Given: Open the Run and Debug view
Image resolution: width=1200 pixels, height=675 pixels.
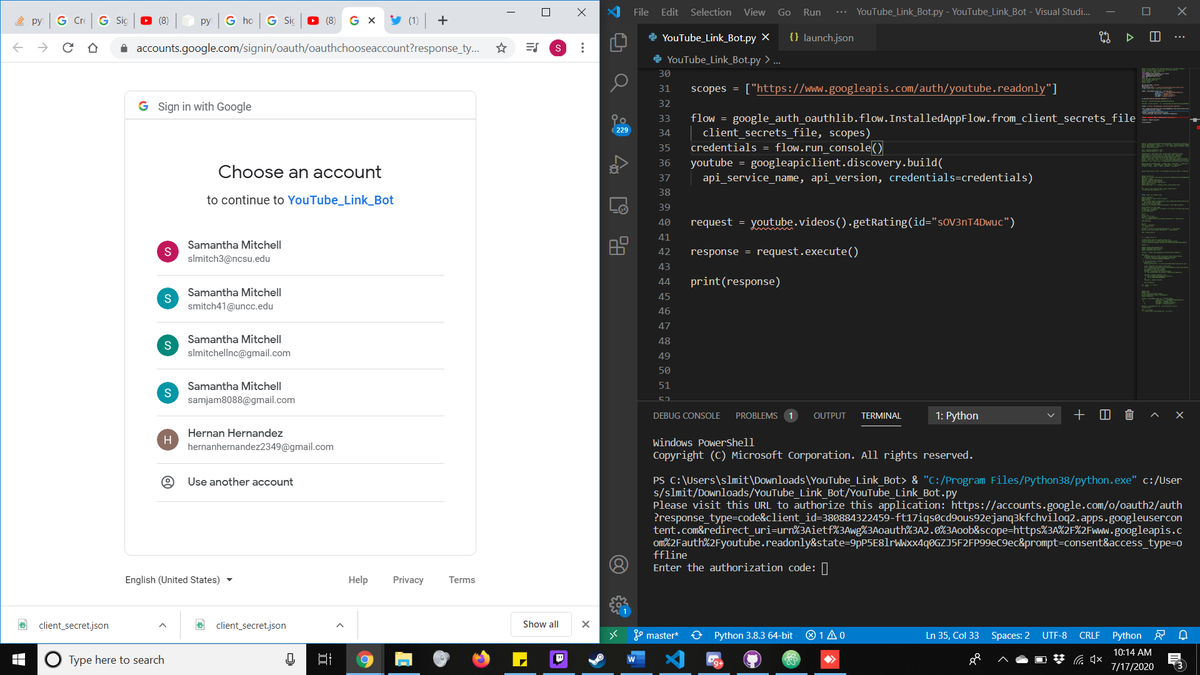Looking at the screenshot, I should 619,164.
